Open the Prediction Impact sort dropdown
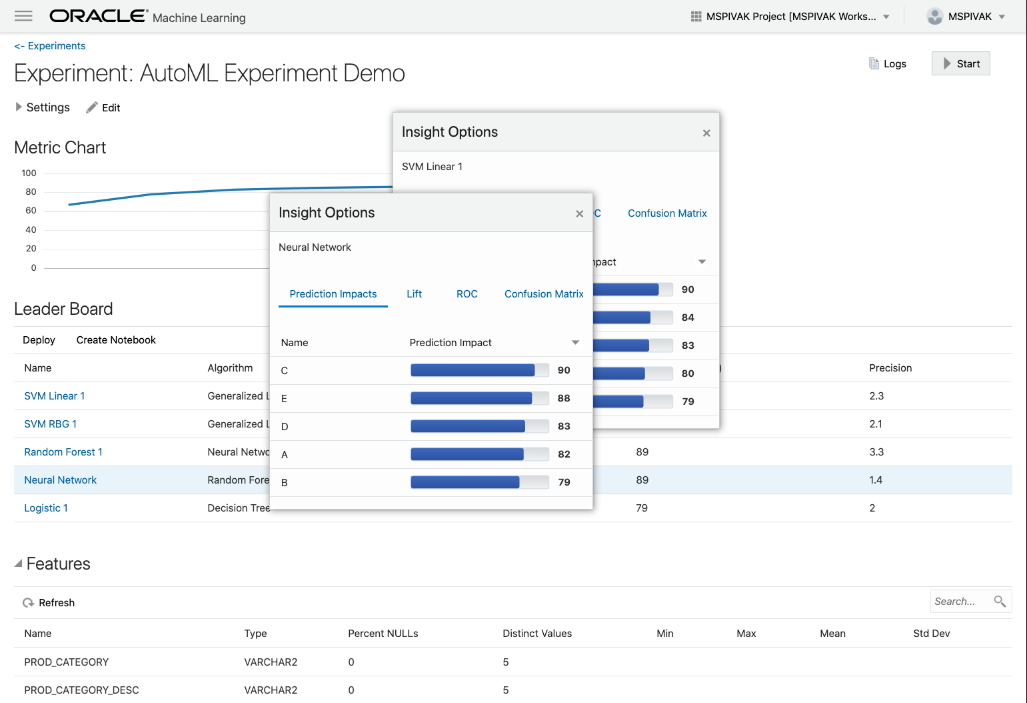Screen dimensions: 1027x703 (575, 342)
